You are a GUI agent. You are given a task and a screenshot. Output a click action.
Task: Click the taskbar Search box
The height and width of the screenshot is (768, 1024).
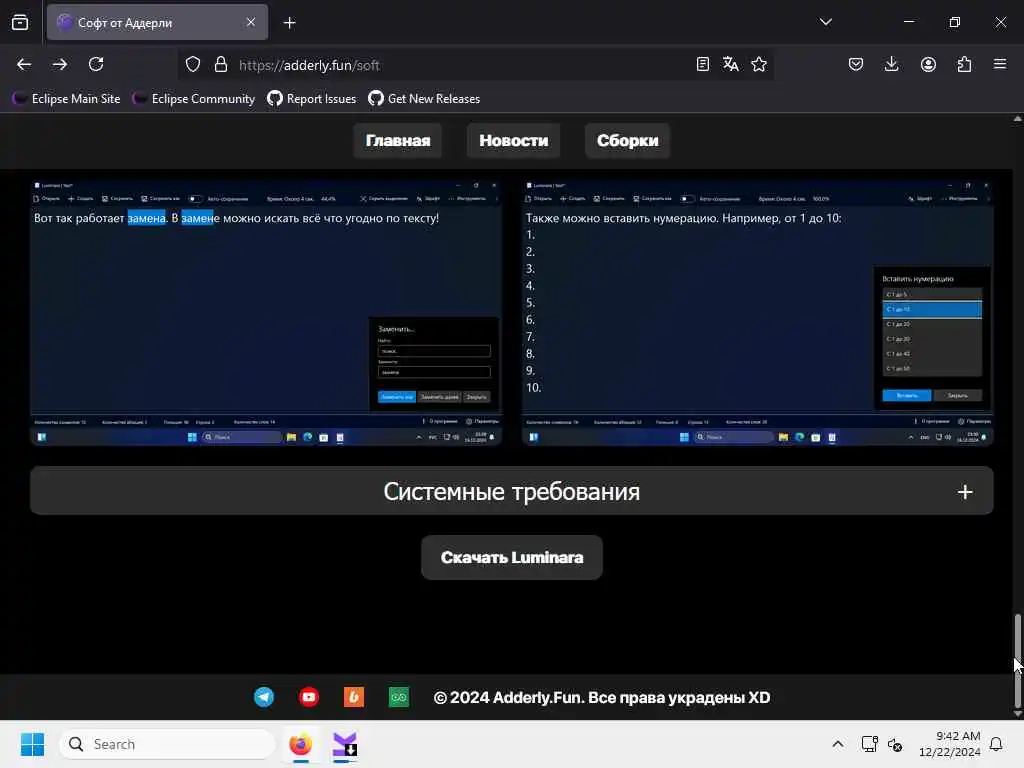(167, 744)
